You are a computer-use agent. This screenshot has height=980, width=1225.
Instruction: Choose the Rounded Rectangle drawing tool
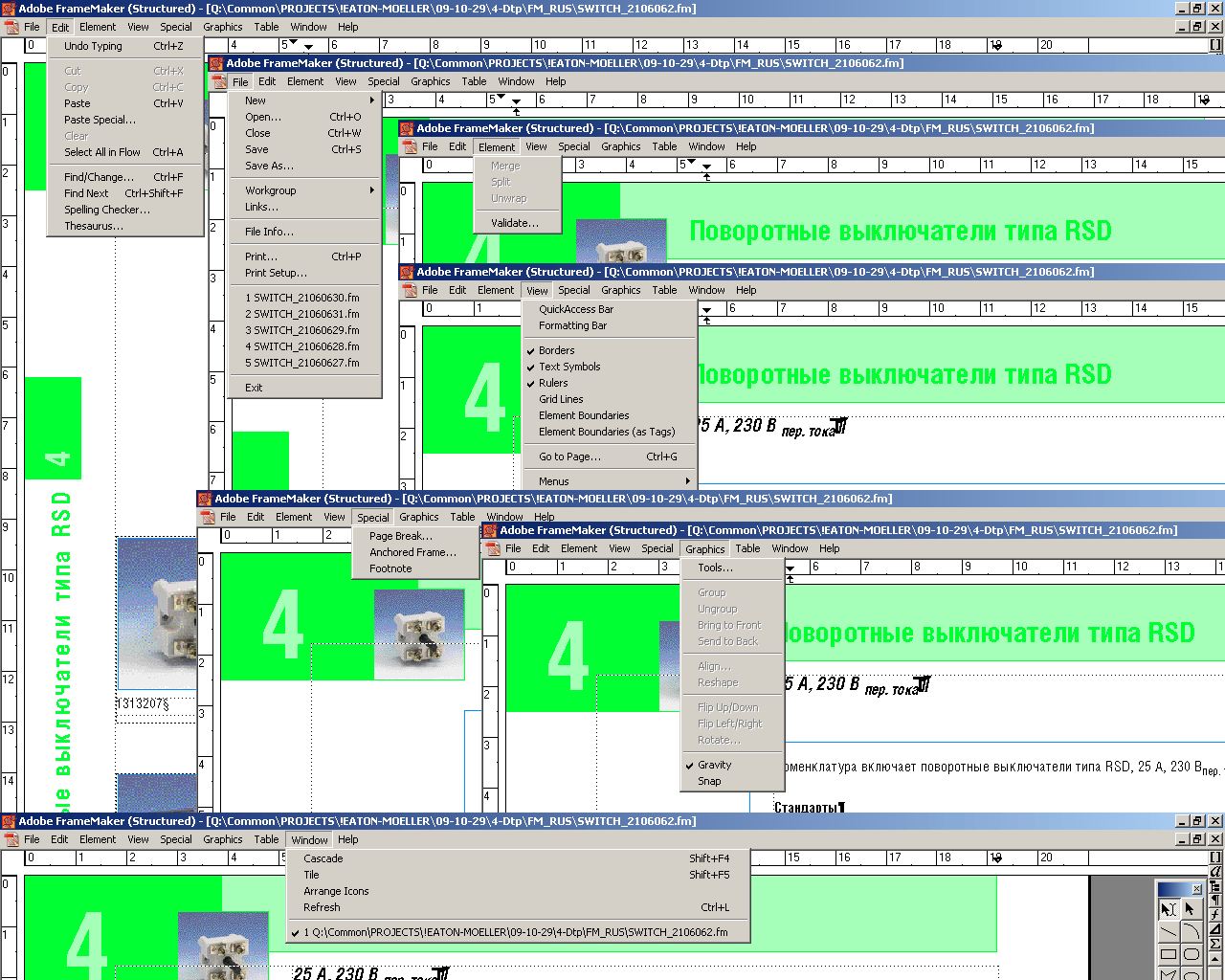pyautogui.click(x=1191, y=953)
